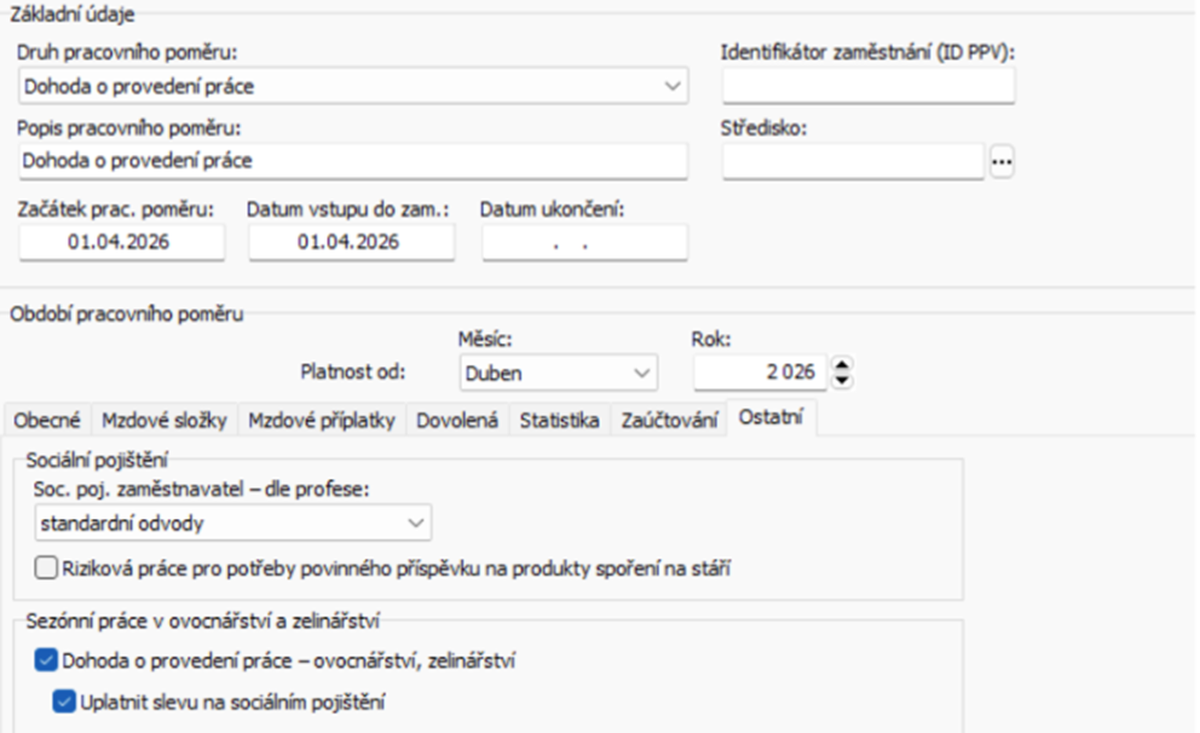Click the Začátek prac. poměru date field

[x=121, y=242]
